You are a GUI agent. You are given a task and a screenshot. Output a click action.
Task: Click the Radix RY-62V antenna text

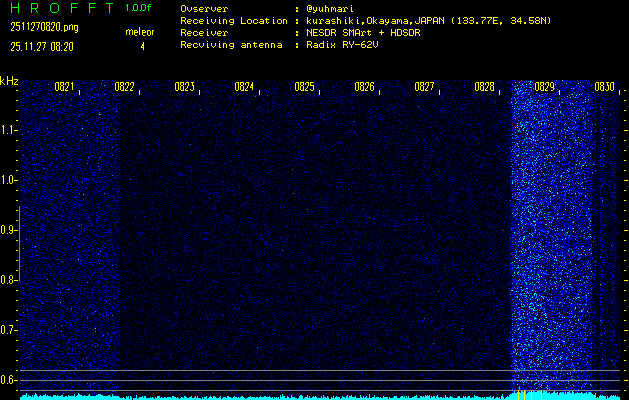tap(342, 45)
